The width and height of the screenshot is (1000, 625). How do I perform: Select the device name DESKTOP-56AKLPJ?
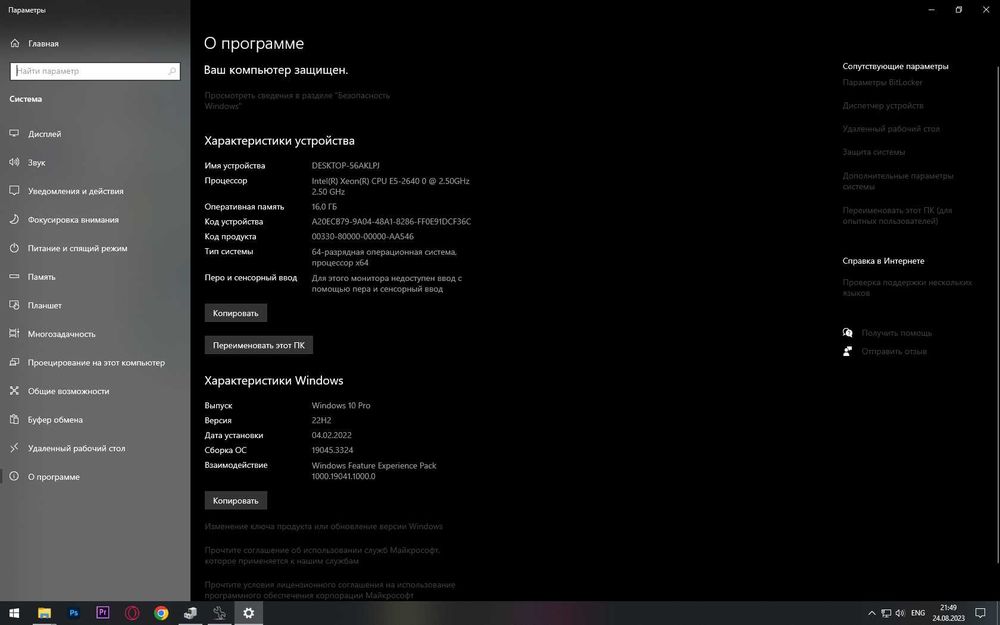(346, 166)
